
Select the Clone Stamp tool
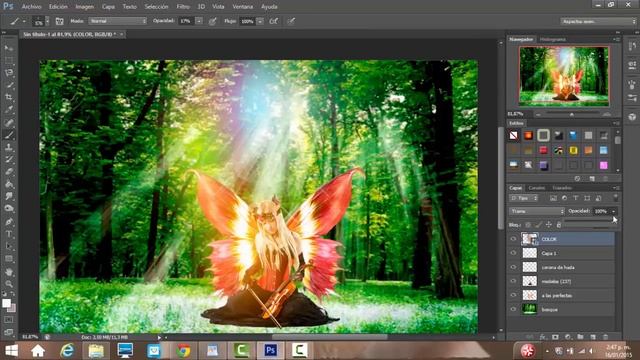tap(9, 147)
